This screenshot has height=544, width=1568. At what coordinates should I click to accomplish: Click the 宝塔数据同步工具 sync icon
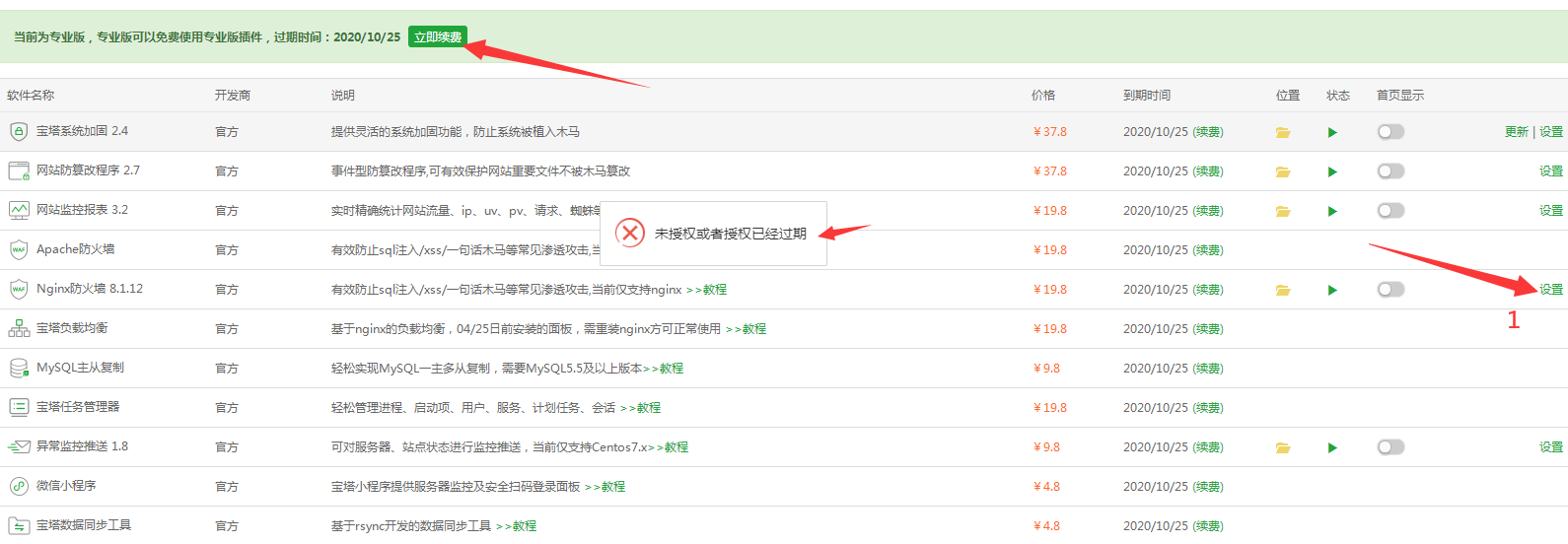tap(19, 525)
